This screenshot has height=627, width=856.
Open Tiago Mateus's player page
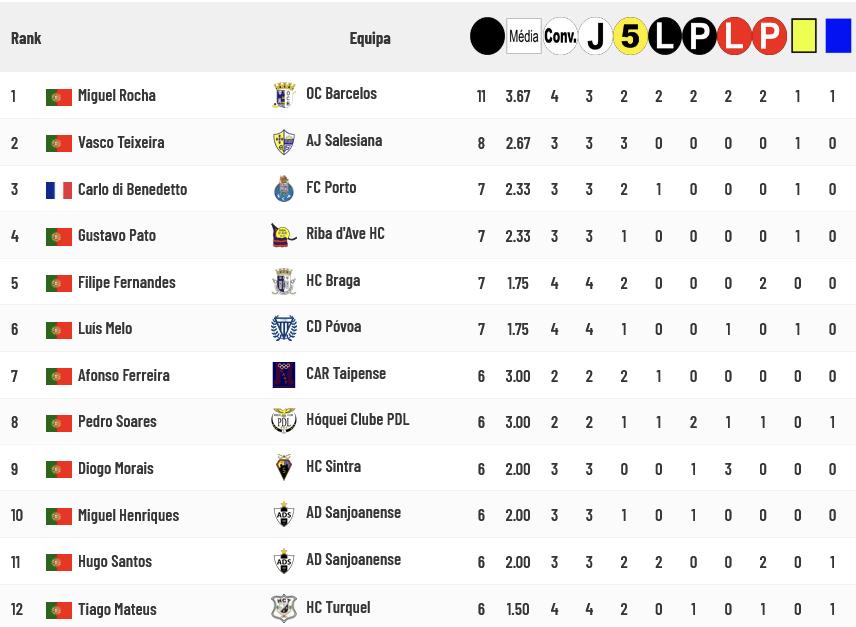tap(117, 609)
